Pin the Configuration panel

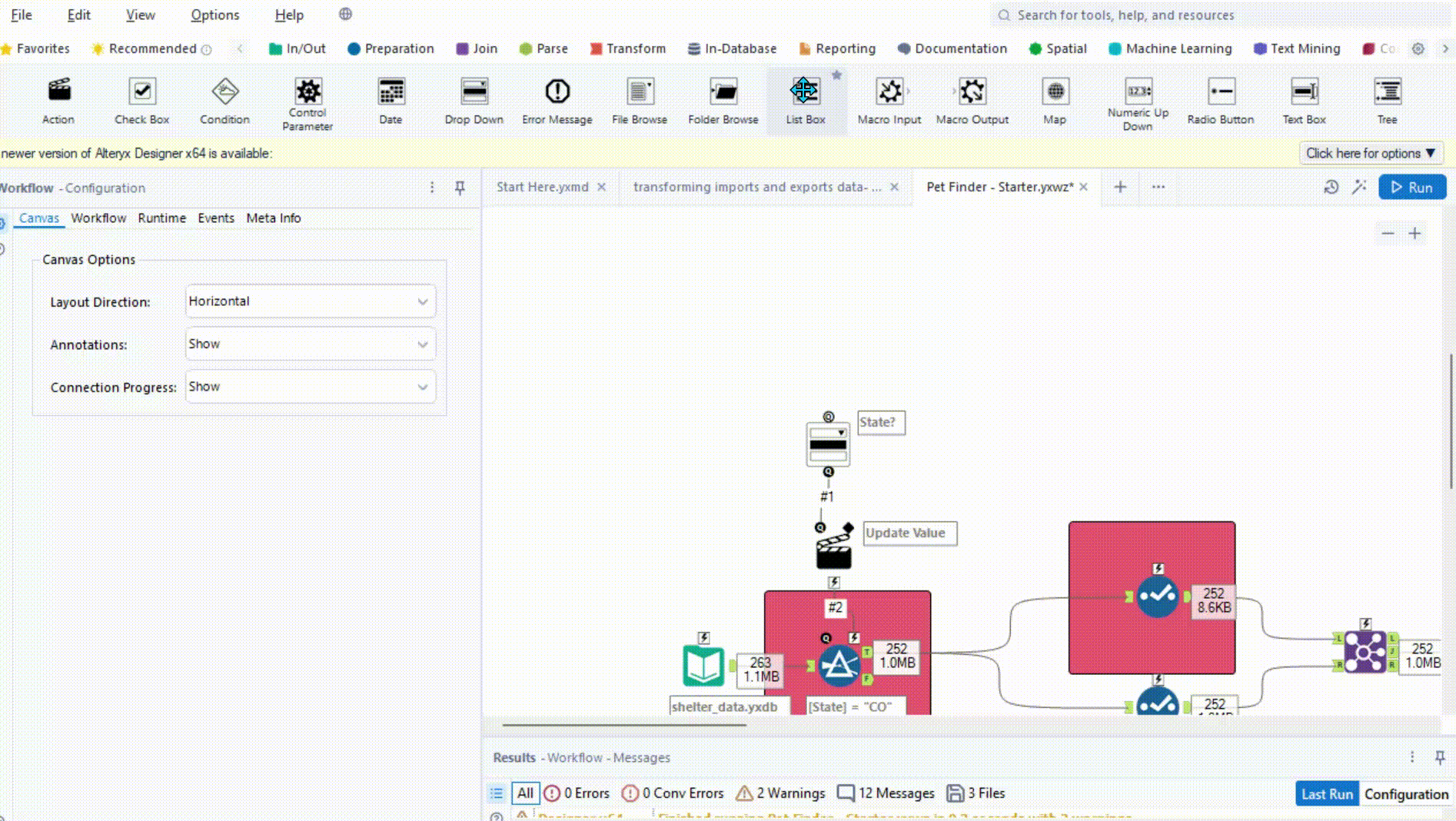(460, 188)
